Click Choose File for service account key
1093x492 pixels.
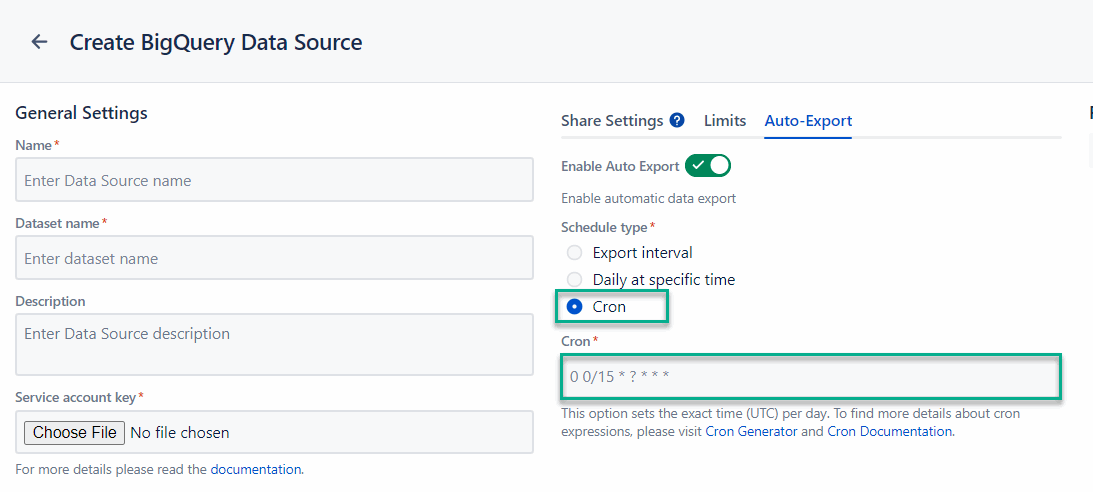(75, 432)
